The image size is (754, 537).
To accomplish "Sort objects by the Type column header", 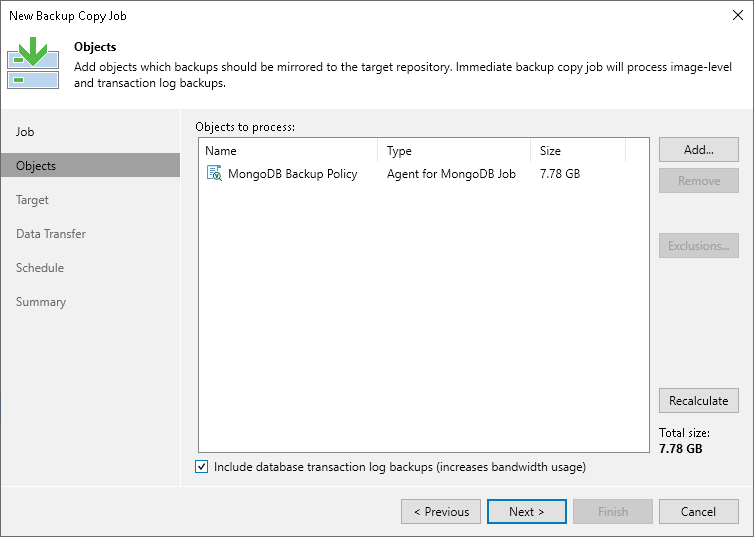I will point(454,150).
